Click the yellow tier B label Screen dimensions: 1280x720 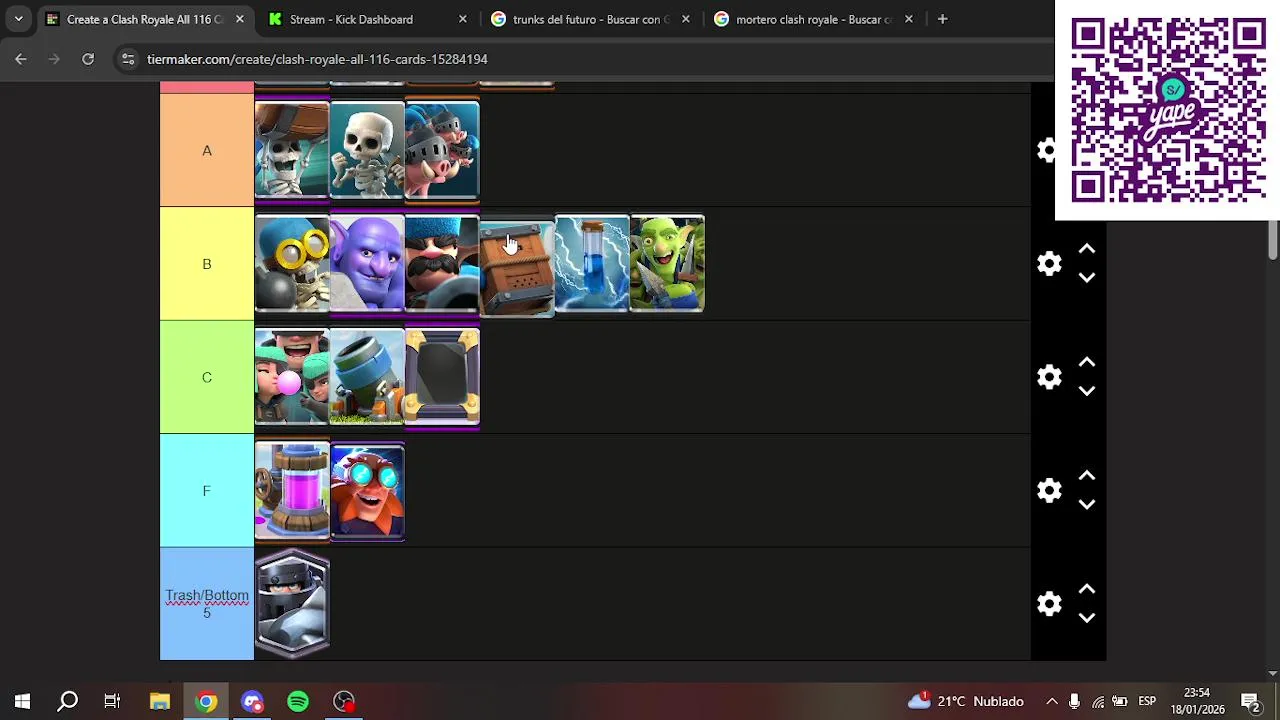[x=207, y=264]
